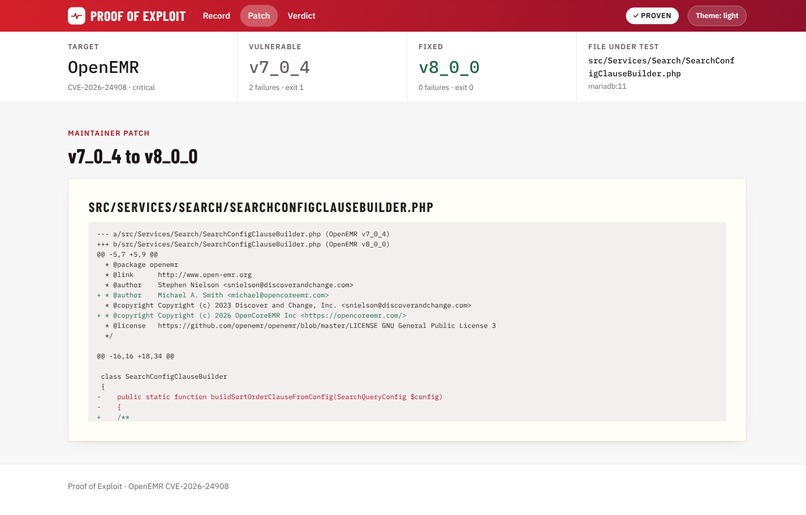
Task: Click the '0 failures · exit 0' text
Action: click(446, 87)
